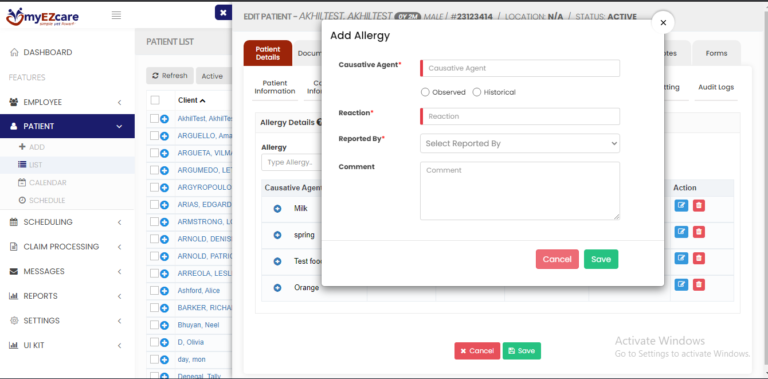The image size is (768, 379).
Task: Expand the Orange allergy row plus icon
Action: click(x=277, y=288)
